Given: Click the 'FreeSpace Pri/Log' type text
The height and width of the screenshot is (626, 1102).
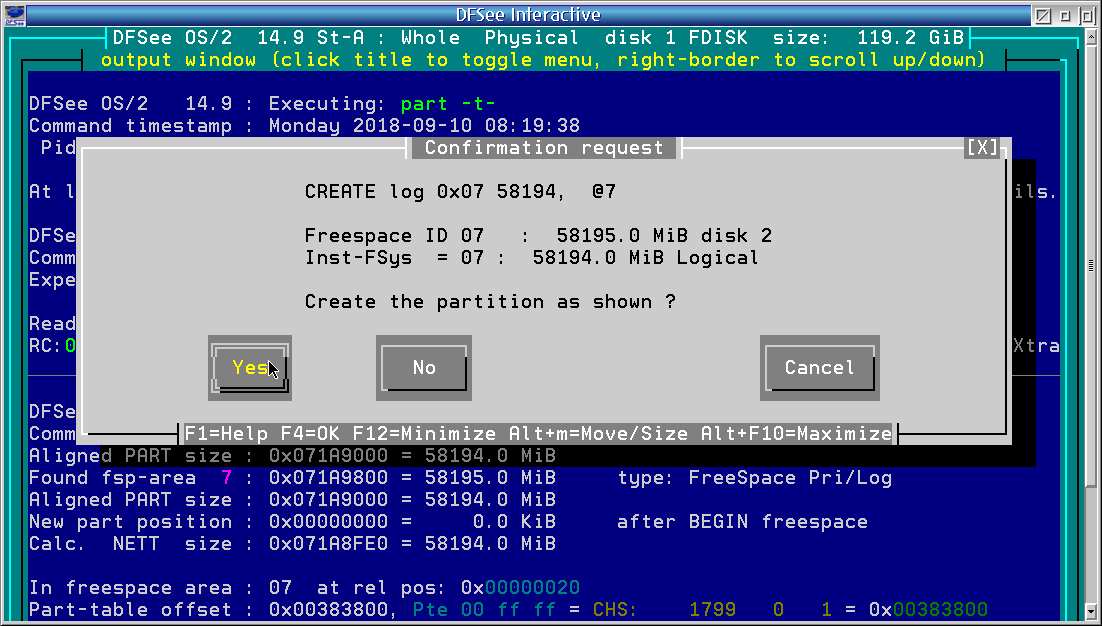Looking at the screenshot, I should coord(790,478).
